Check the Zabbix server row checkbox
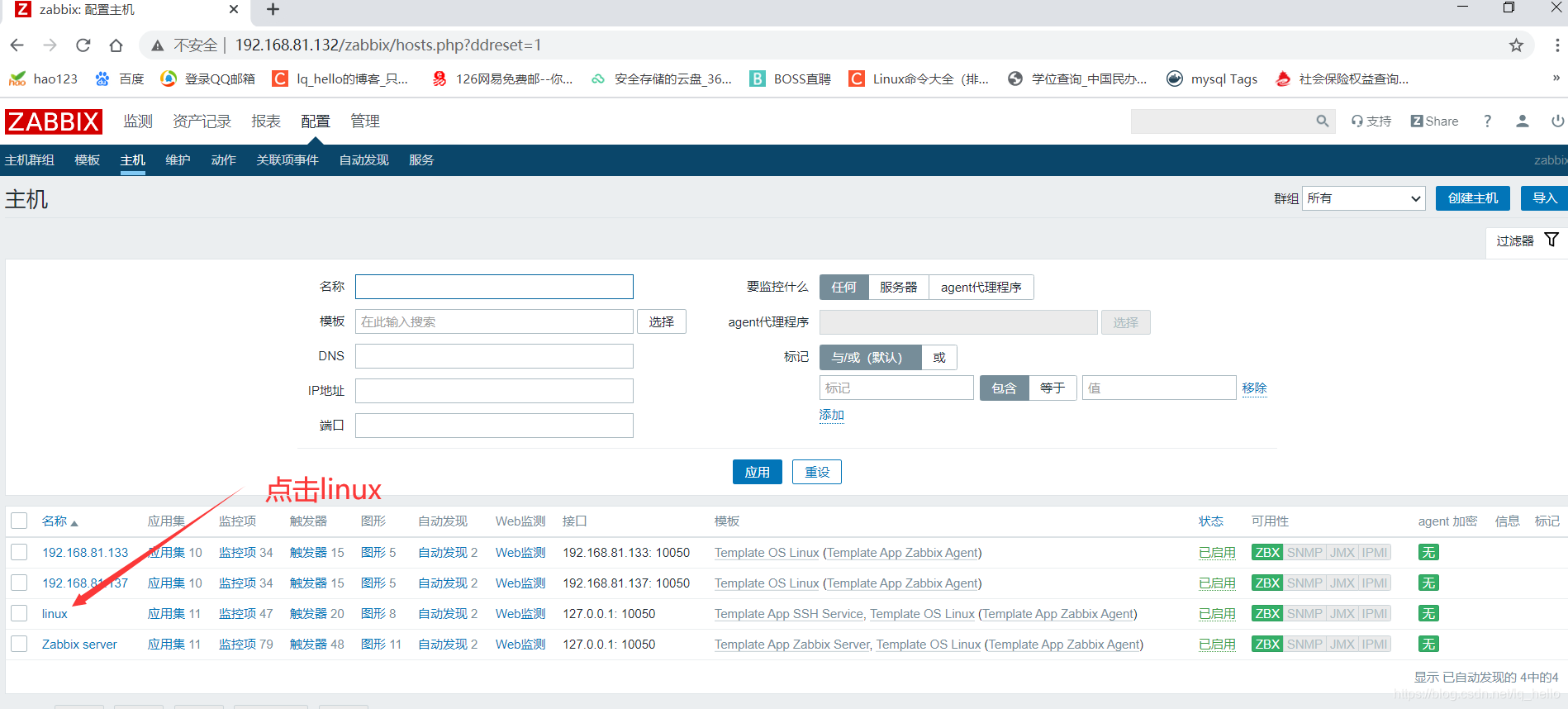This screenshot has width=1568, height=709. click(19, 644)
